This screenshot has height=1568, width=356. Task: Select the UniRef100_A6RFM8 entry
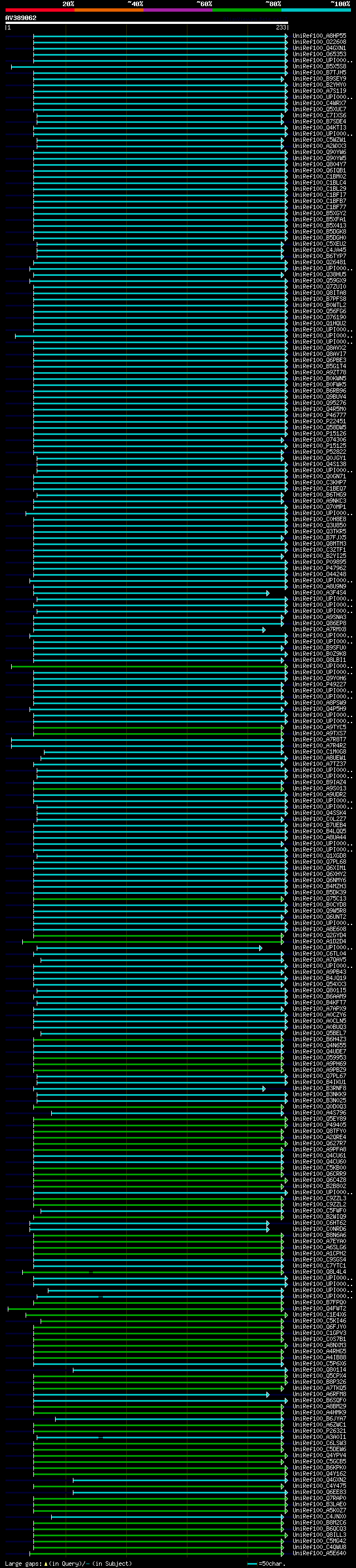[319, 1394]
